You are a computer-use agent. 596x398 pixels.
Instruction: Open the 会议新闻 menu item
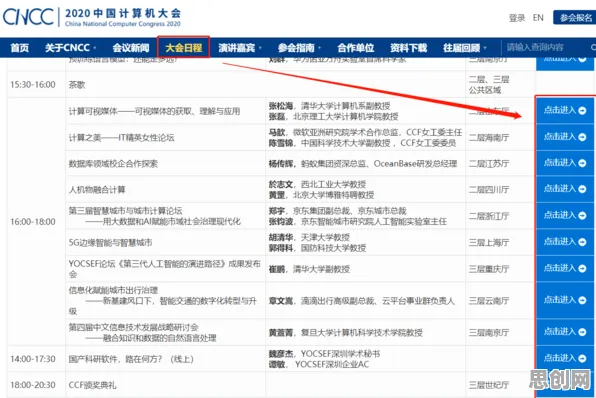pos(131,48)
